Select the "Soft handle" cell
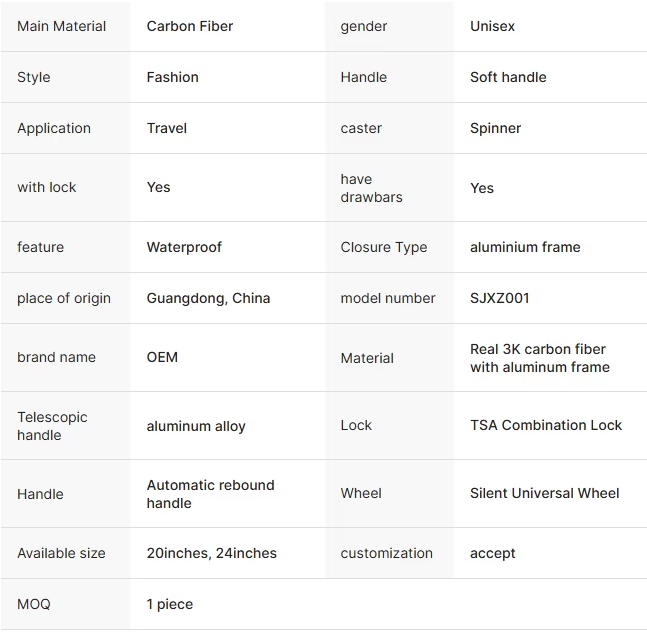647x632 pixels. coord(508,77)
